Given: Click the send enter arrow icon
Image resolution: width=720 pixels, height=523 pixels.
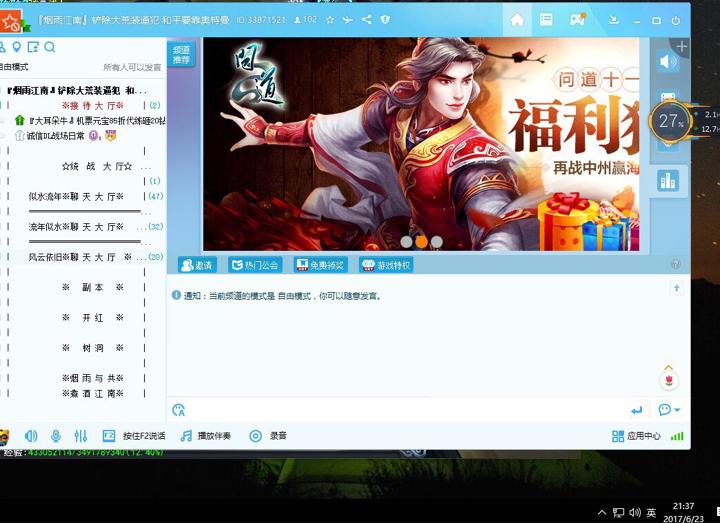Looking at the screenshot, I should pyautogui.click(x=636, y=410).
